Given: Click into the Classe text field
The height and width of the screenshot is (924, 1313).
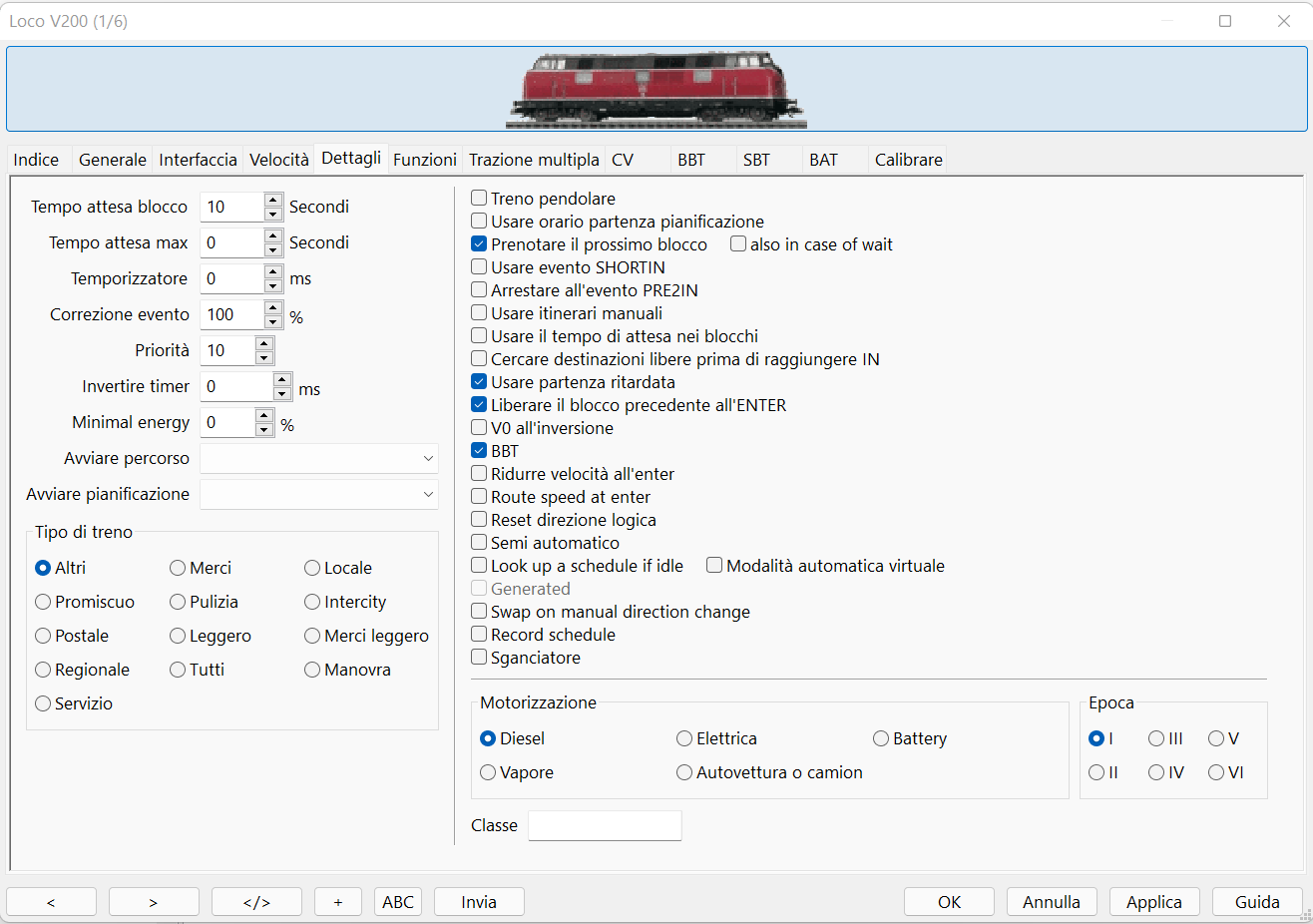Looking at the screenshot, I should point(605,825).
